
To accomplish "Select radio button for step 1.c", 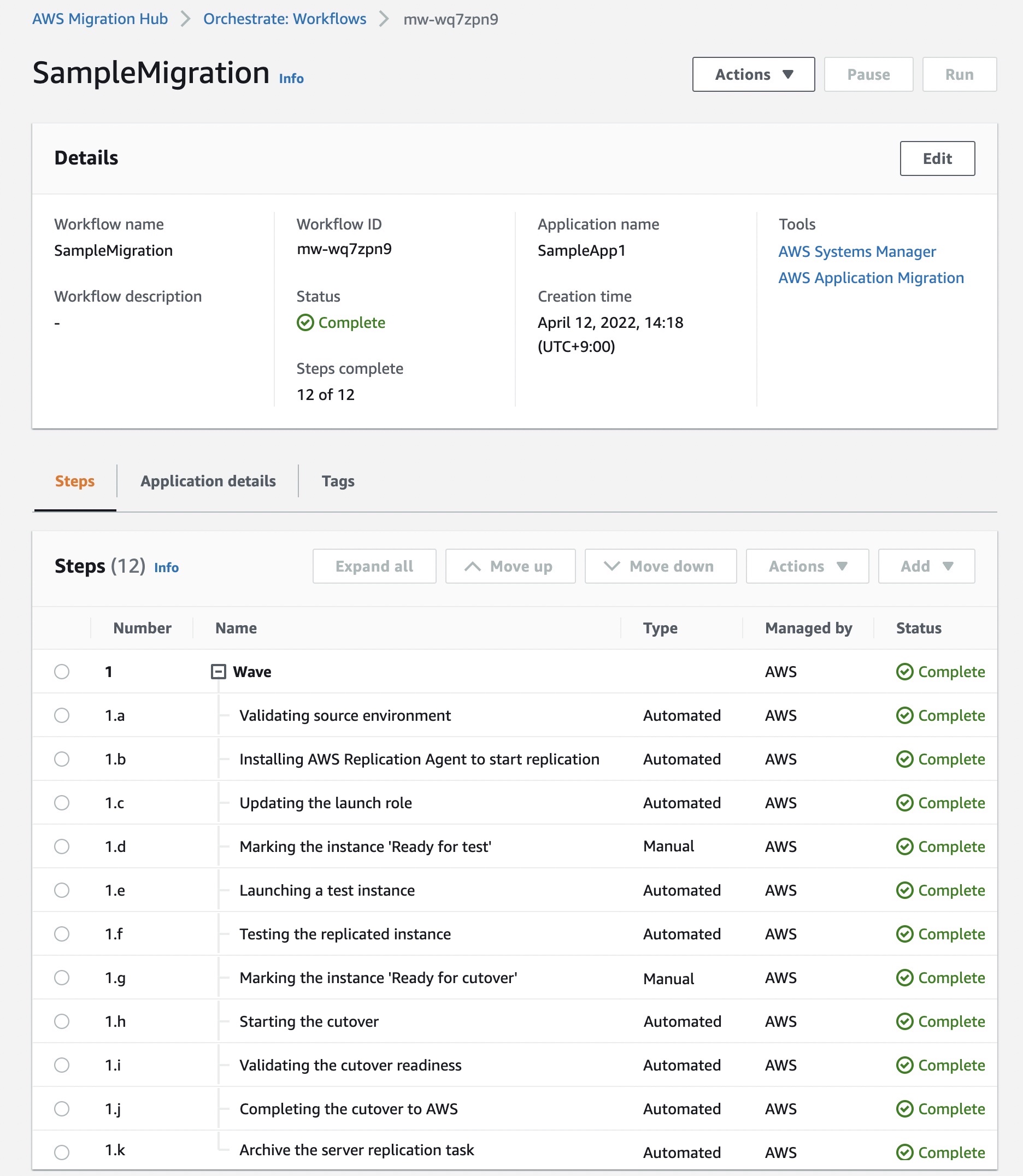I will [x=62, y=803].
